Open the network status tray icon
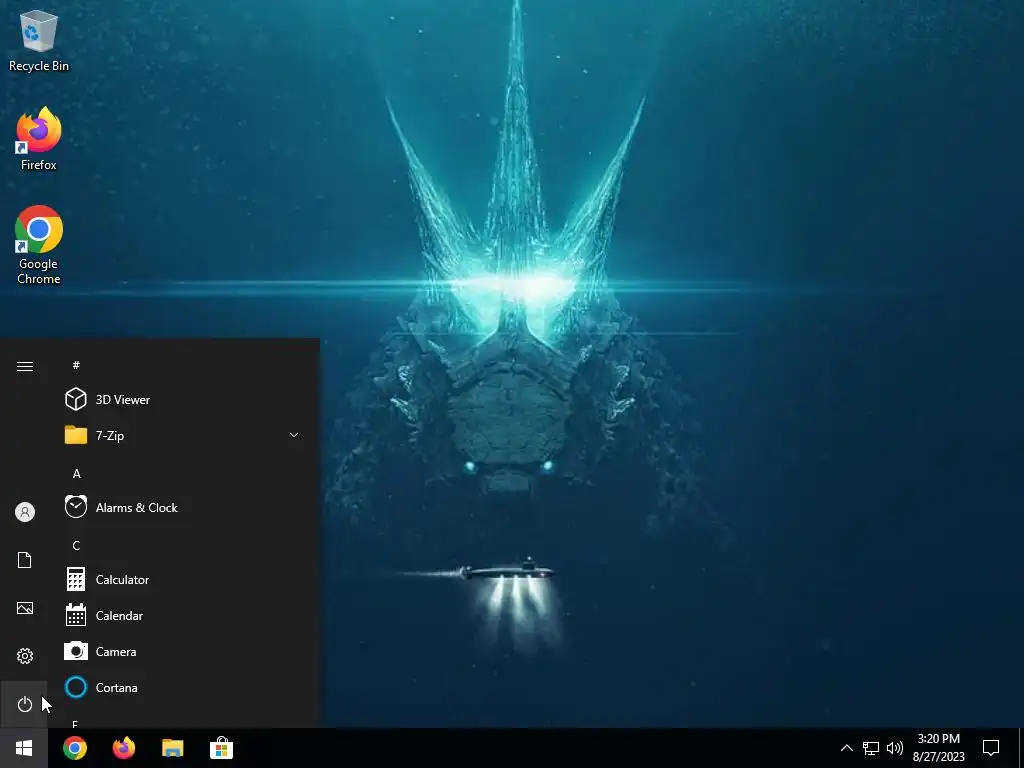The image size is (1024, 768). [871, 748]
